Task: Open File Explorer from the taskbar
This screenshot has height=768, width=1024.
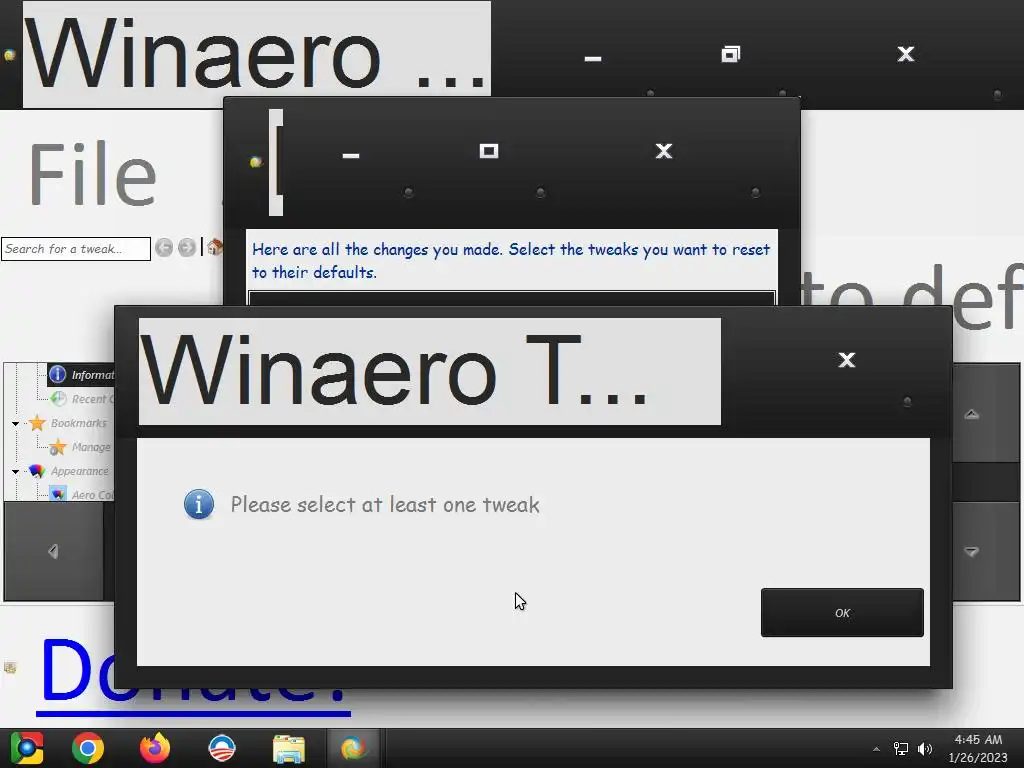Action: coord(289,748)
